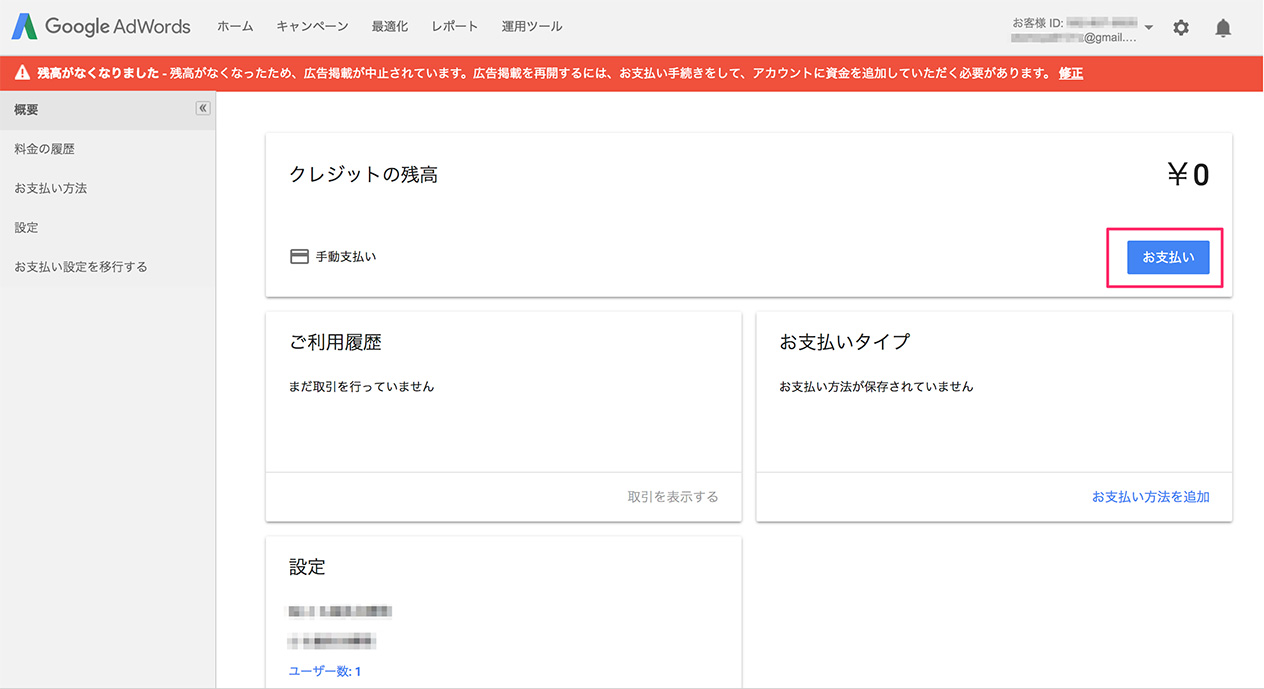The image size is (1264, 689).
Task: Click the warning triangle icon in the red banner
Action: (22, 73)
